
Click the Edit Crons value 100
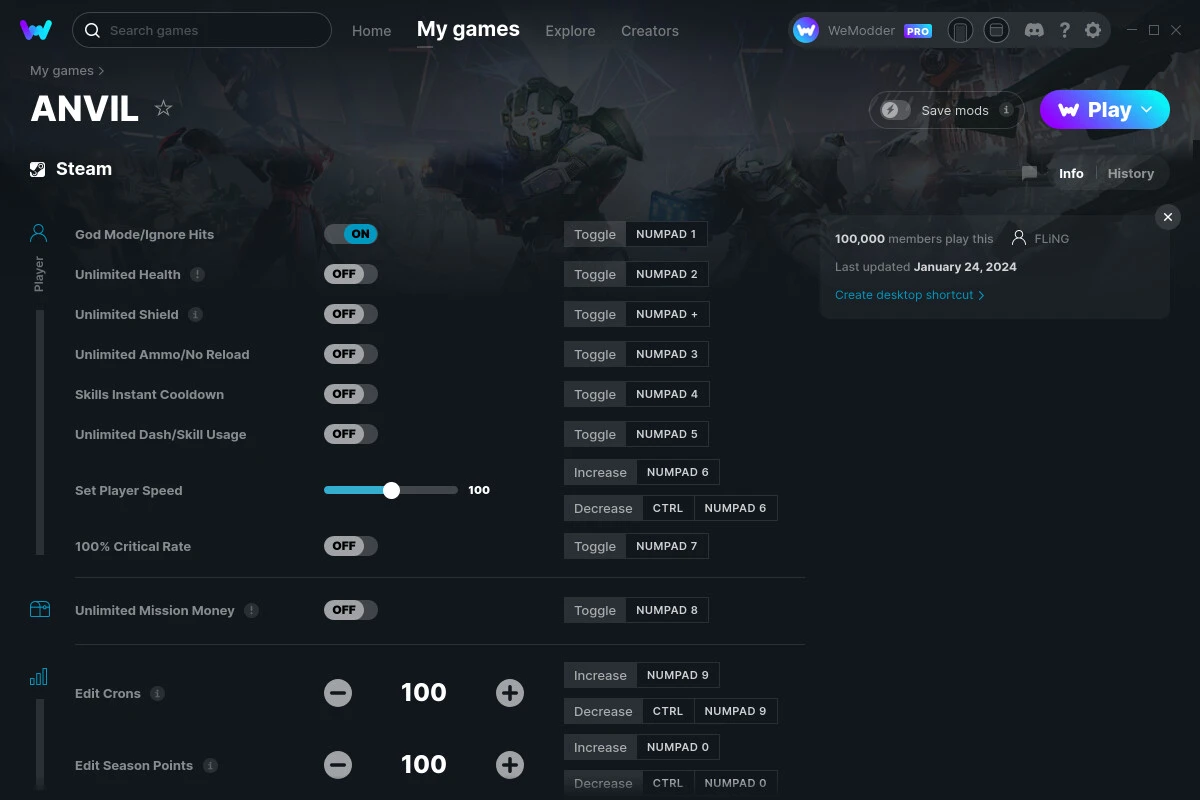tap(424, 693)
